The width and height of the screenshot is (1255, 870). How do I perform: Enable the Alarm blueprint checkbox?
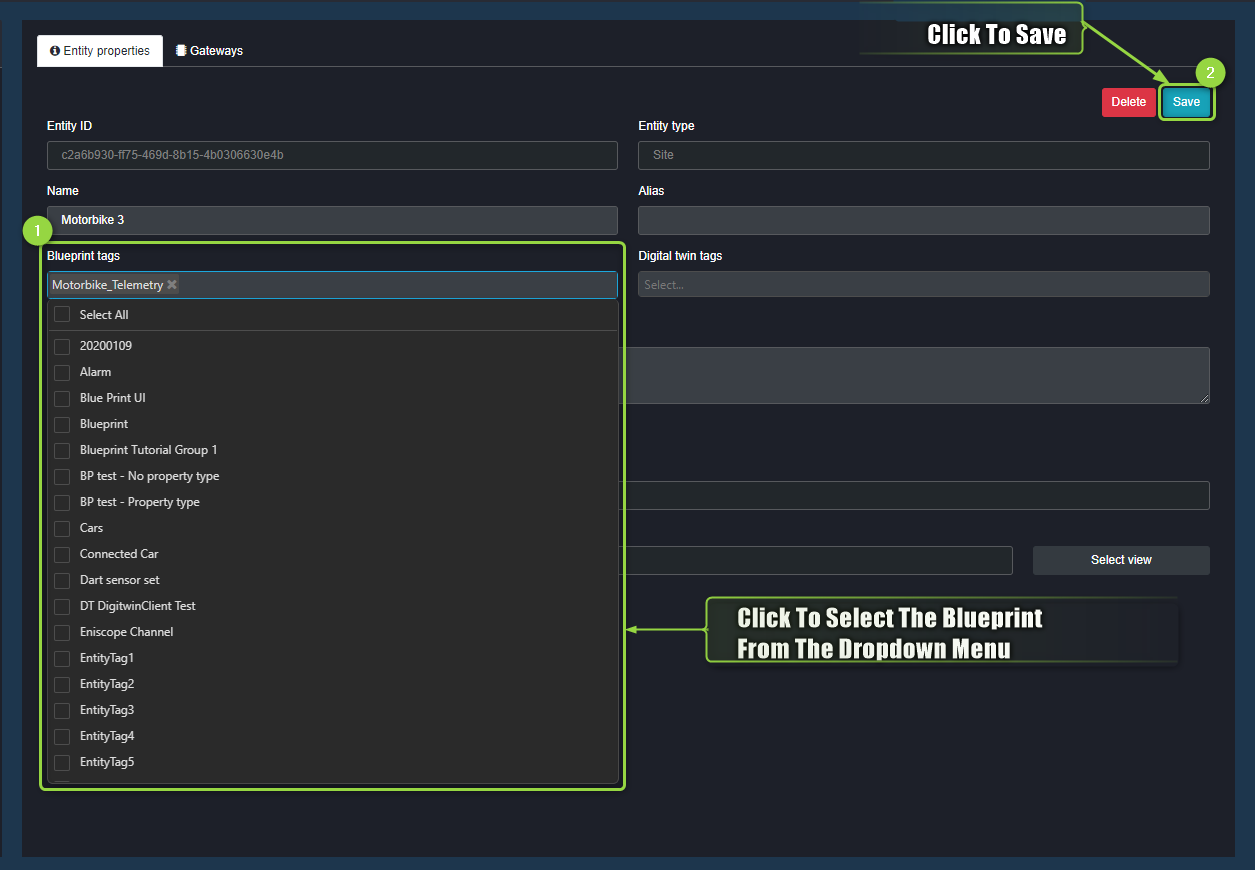tap(62, 372)
